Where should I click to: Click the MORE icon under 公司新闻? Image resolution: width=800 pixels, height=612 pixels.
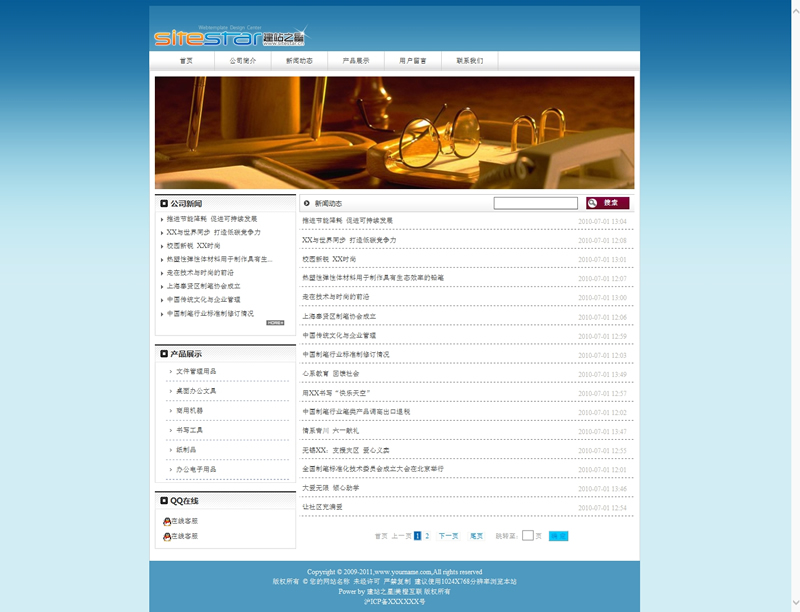(x=275, y=323)
